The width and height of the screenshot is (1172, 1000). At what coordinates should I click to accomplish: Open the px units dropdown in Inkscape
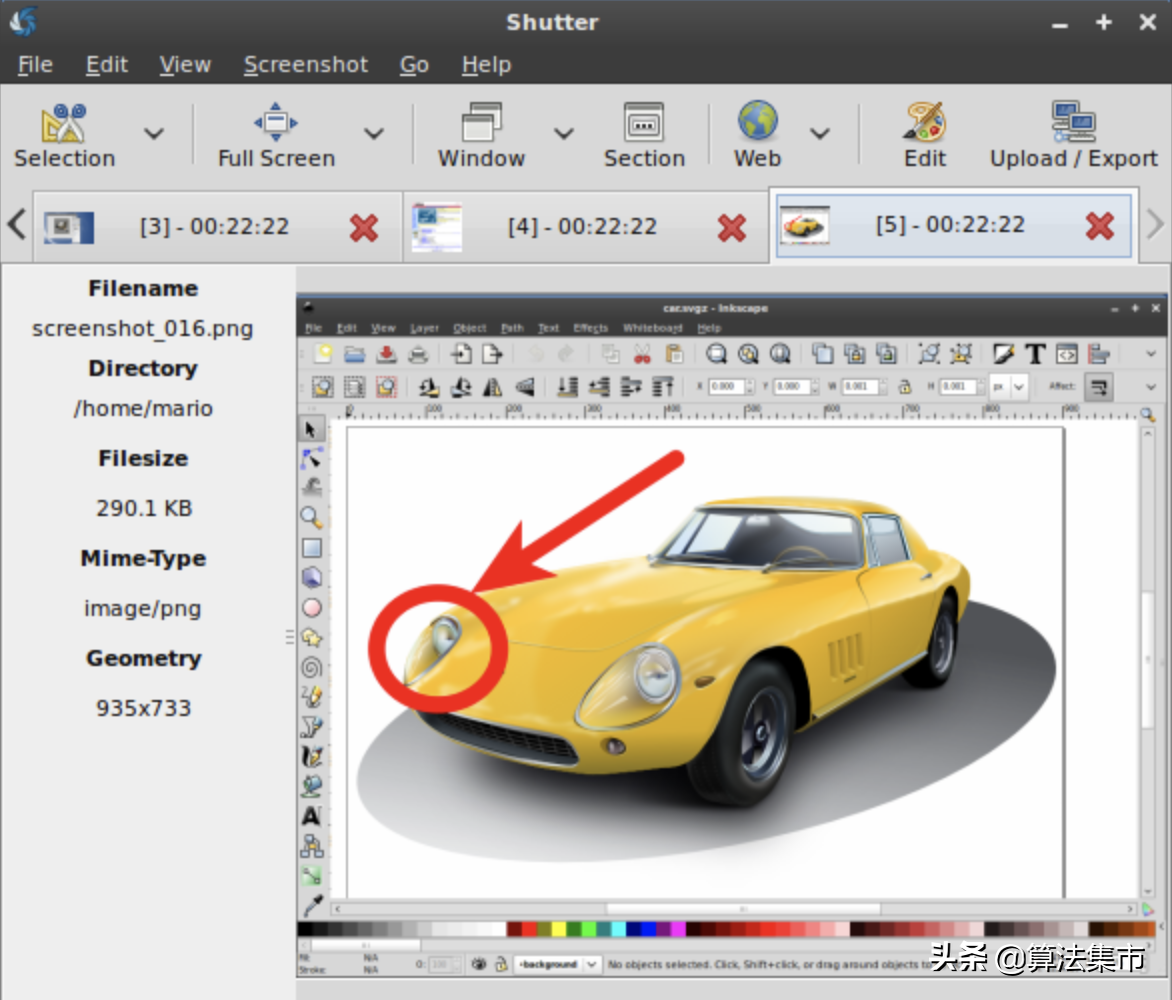click(x=1008, y=386)
